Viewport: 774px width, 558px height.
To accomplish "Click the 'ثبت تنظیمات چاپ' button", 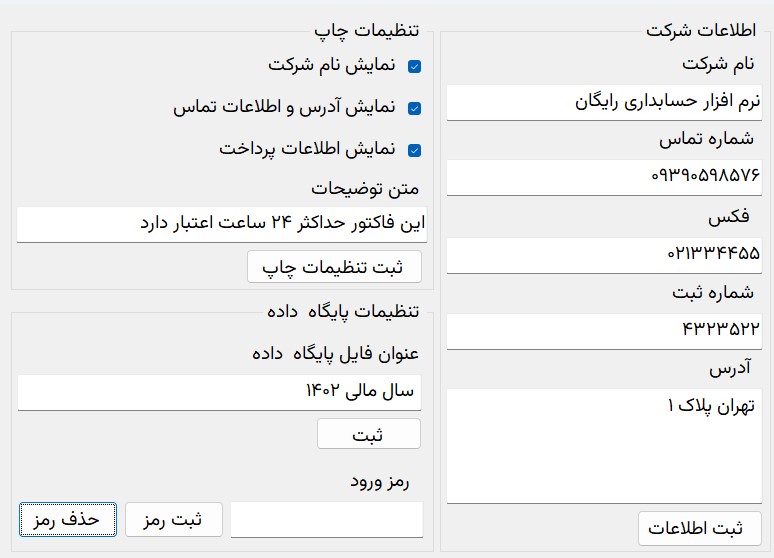I will coord(334,267).
